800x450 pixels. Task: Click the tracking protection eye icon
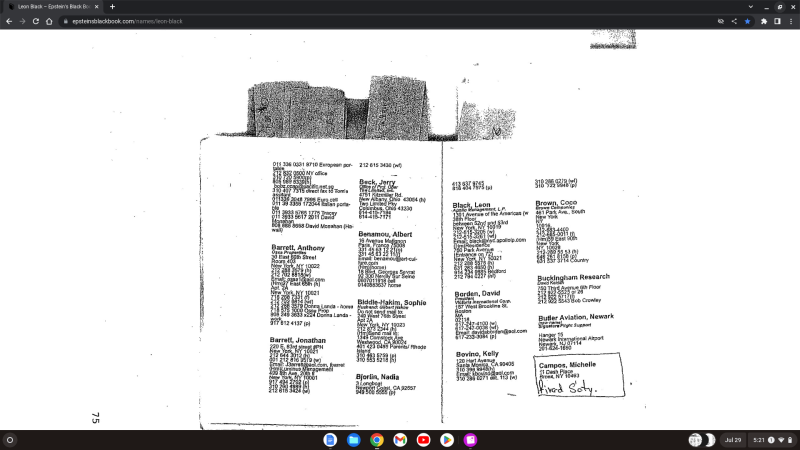pyautogui.click(x=721, y=21)
